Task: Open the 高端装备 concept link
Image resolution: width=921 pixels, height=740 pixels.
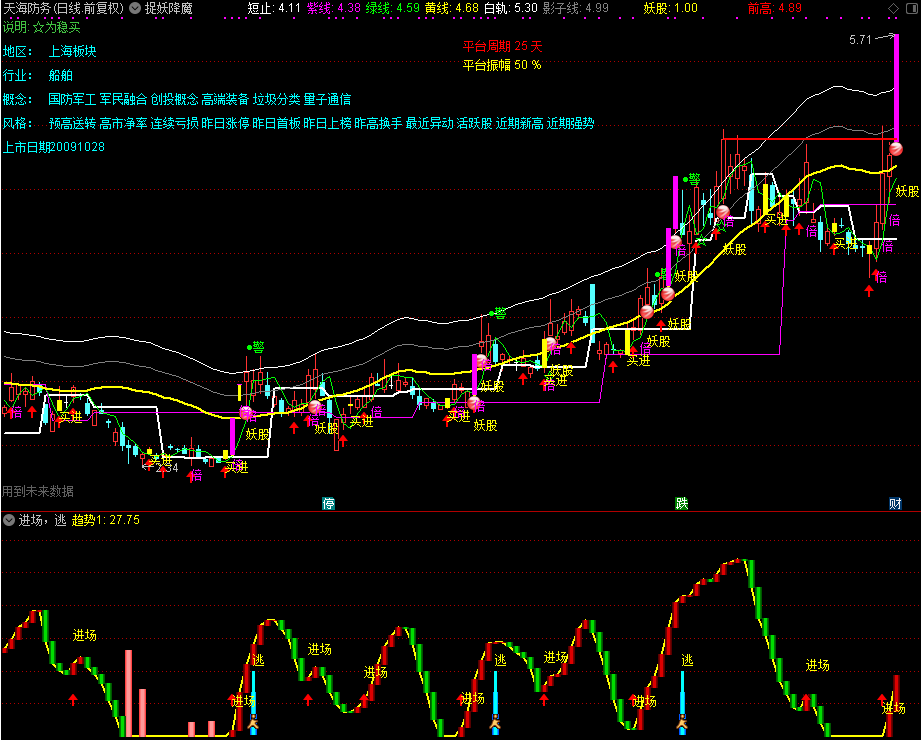Action: coord(226,99)
